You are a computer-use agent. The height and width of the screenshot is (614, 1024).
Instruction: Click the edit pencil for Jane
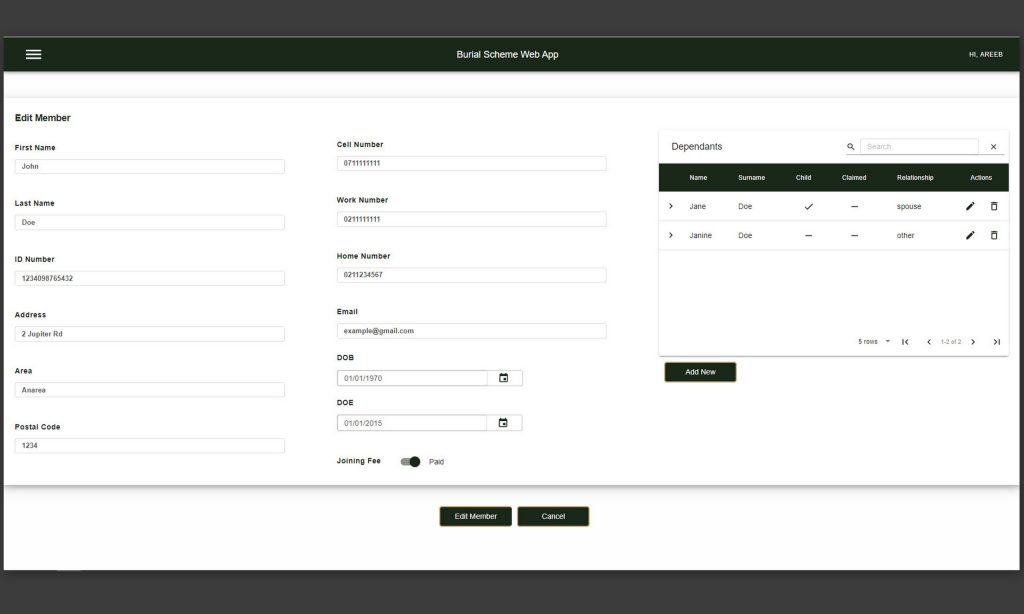969,206
